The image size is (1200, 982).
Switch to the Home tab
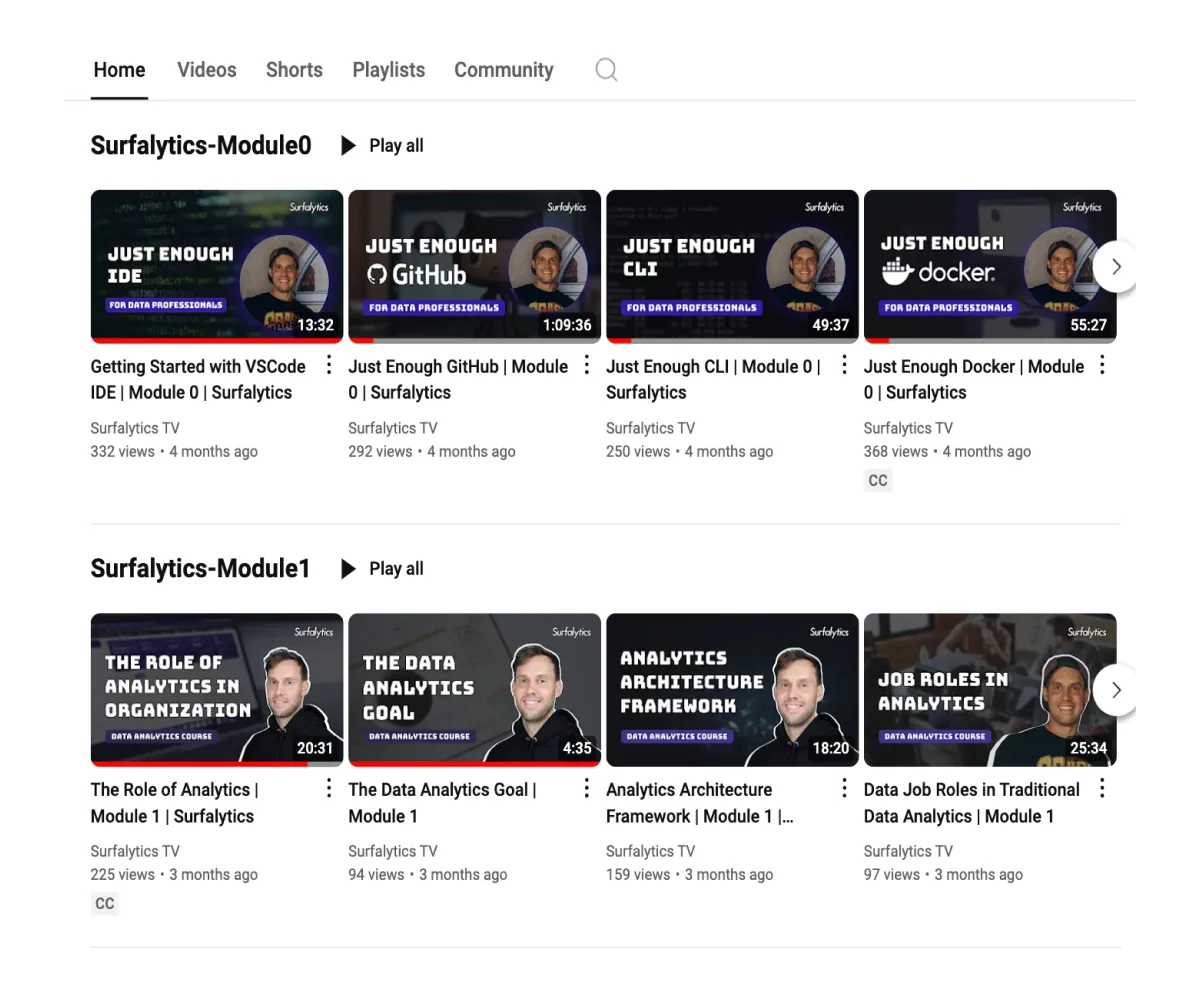119,70
